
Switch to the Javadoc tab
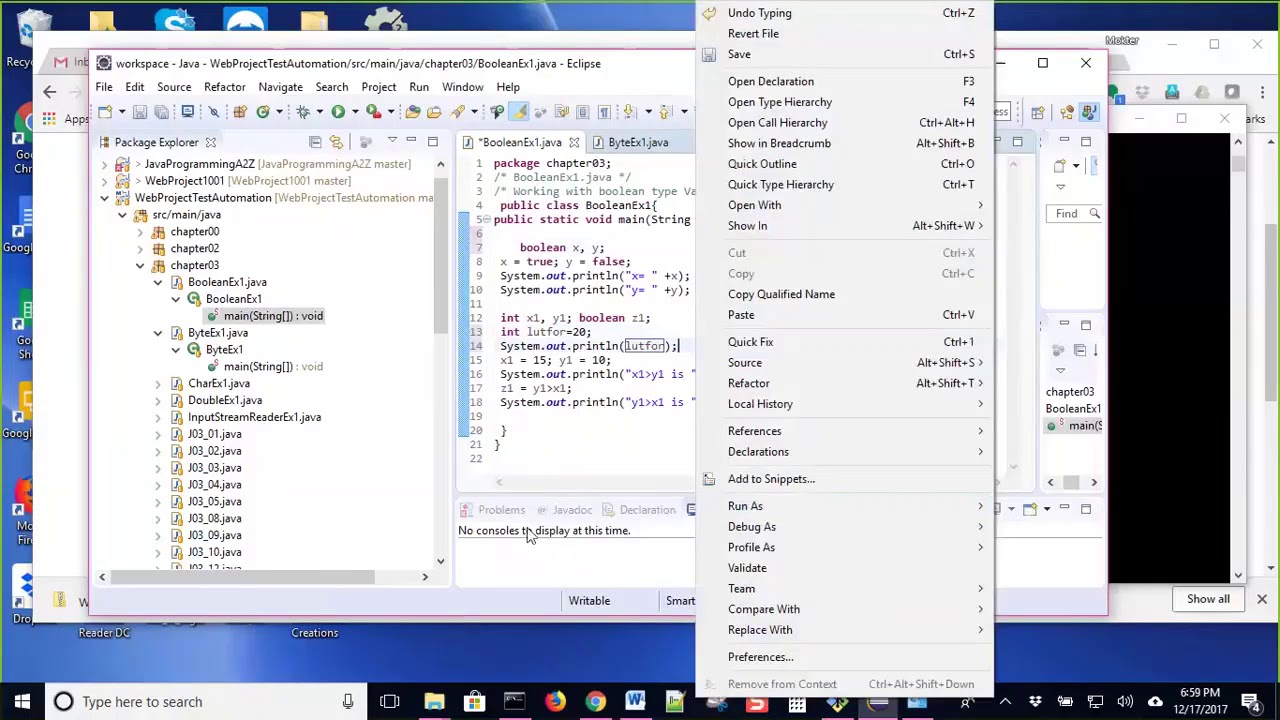(565, 510)
